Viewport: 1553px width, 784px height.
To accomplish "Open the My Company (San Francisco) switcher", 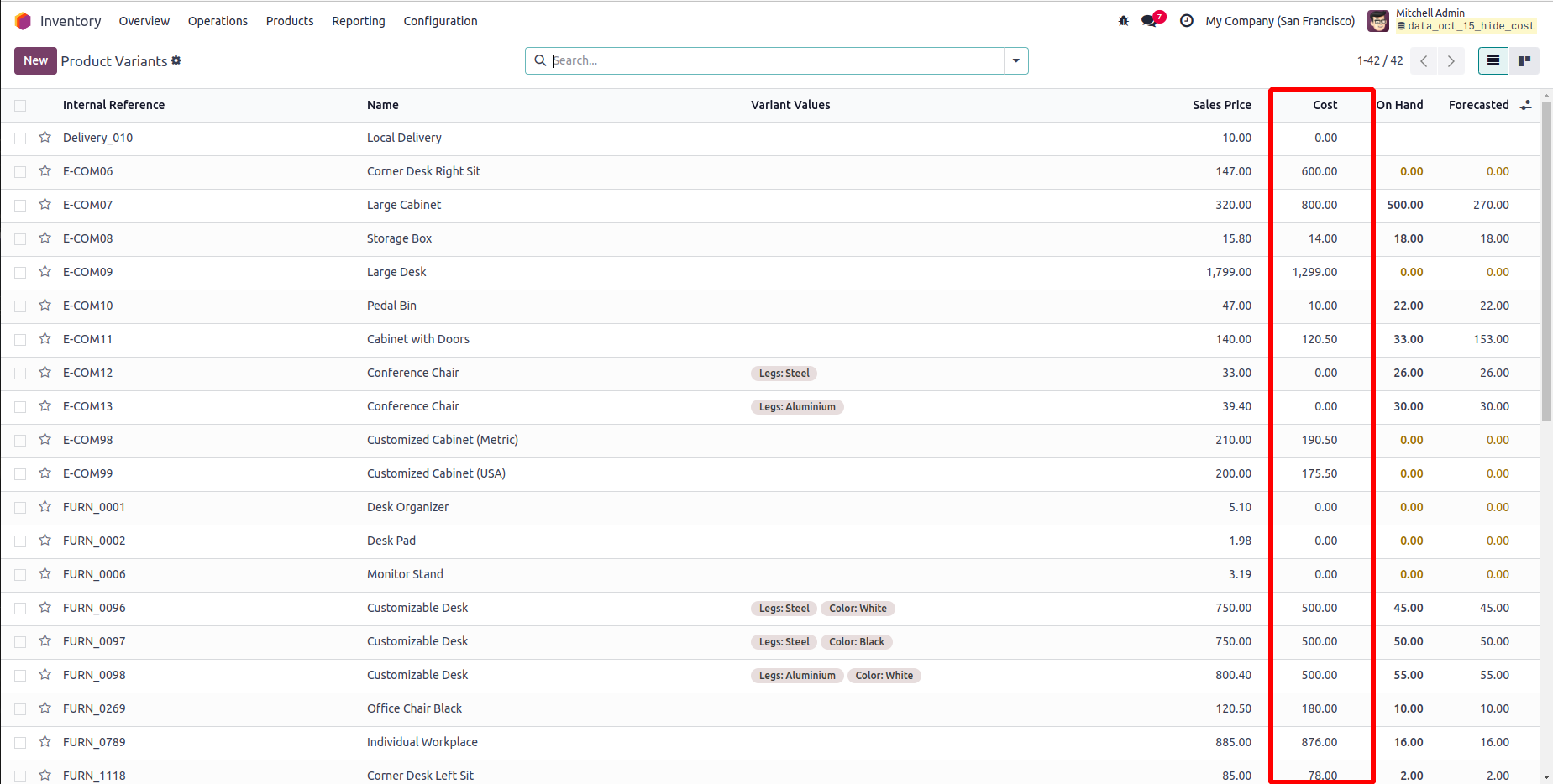I will coord(1279,21).
